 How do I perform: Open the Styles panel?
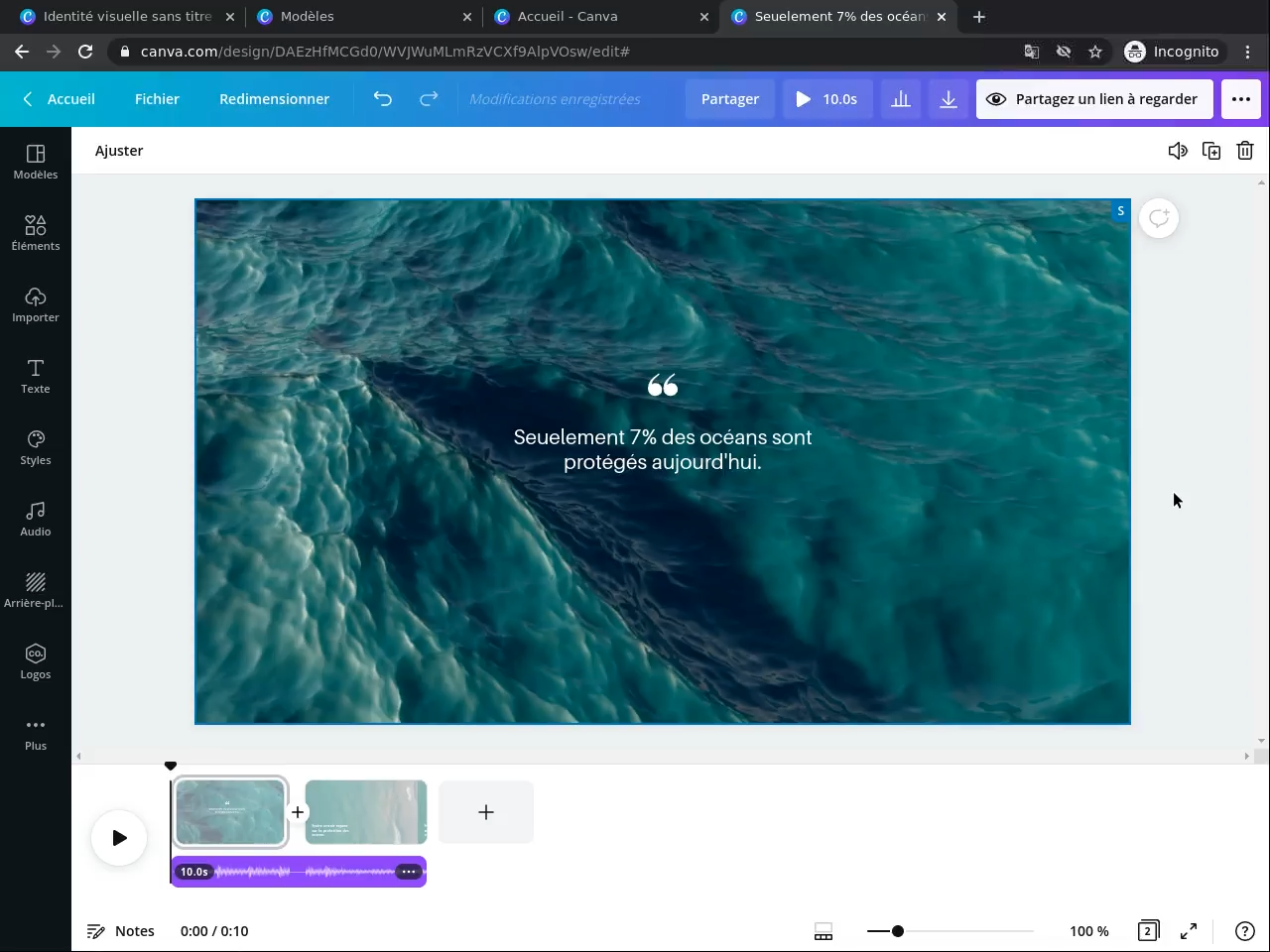click(x=36, y=447)
